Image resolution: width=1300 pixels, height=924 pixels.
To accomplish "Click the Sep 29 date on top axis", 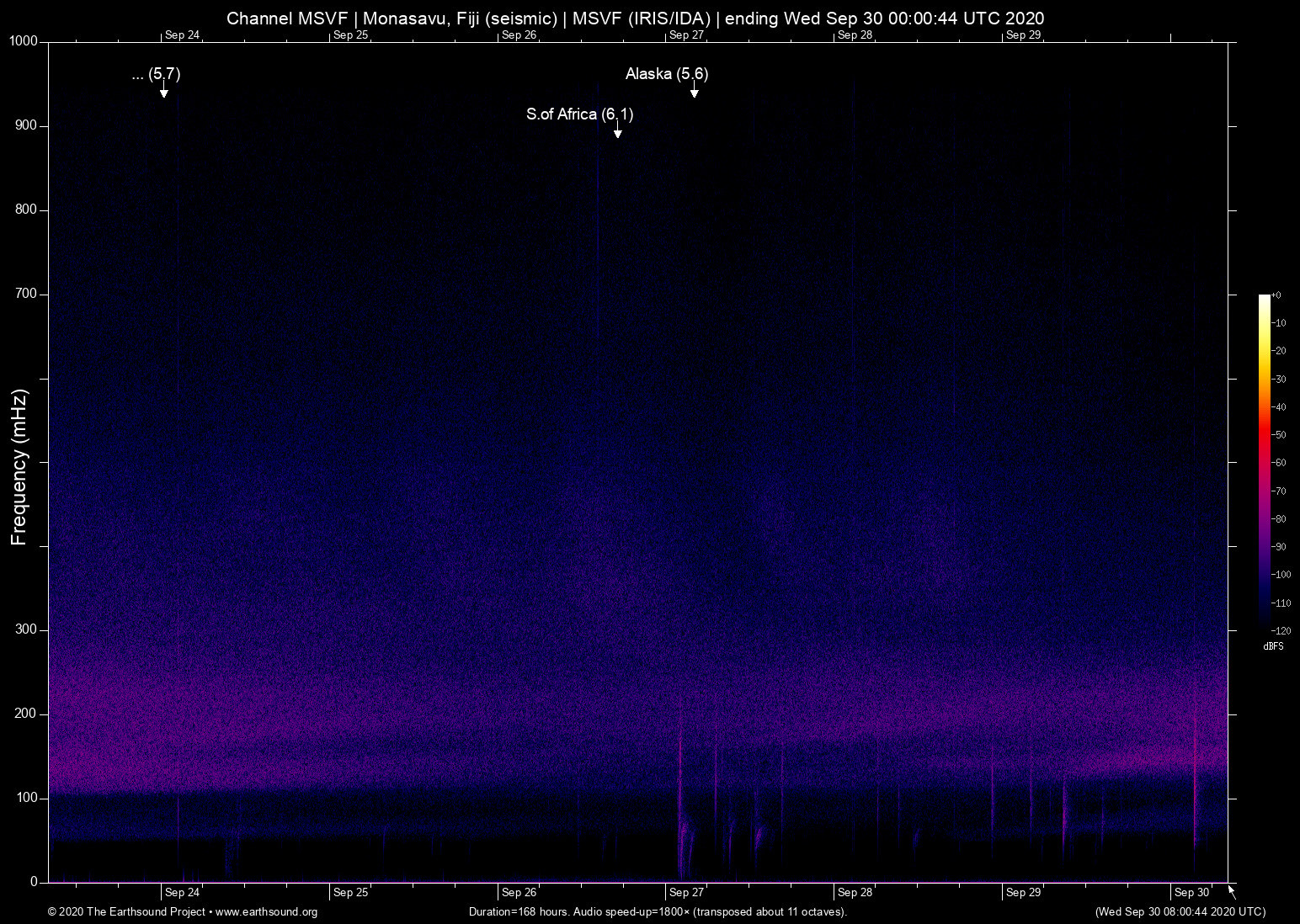I will coord(1023,35).
